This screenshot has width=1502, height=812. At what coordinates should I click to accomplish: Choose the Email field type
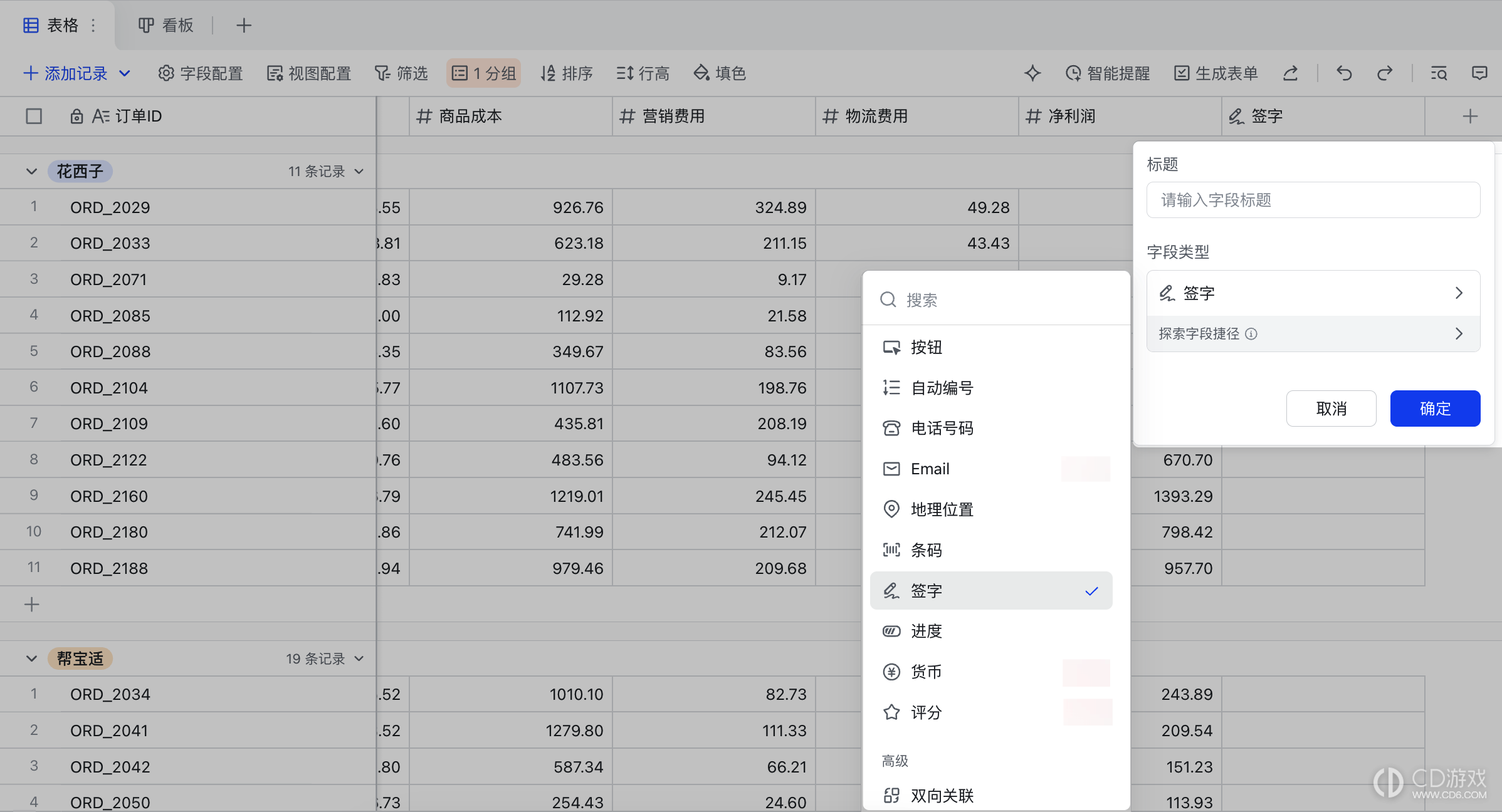pos(991,469)
